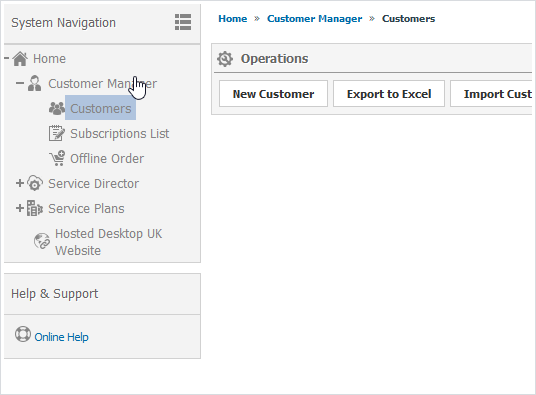Viewport: 536px width, 395px height.
Task: Go to Home via breadcrumb
Action: pos(233,18)
